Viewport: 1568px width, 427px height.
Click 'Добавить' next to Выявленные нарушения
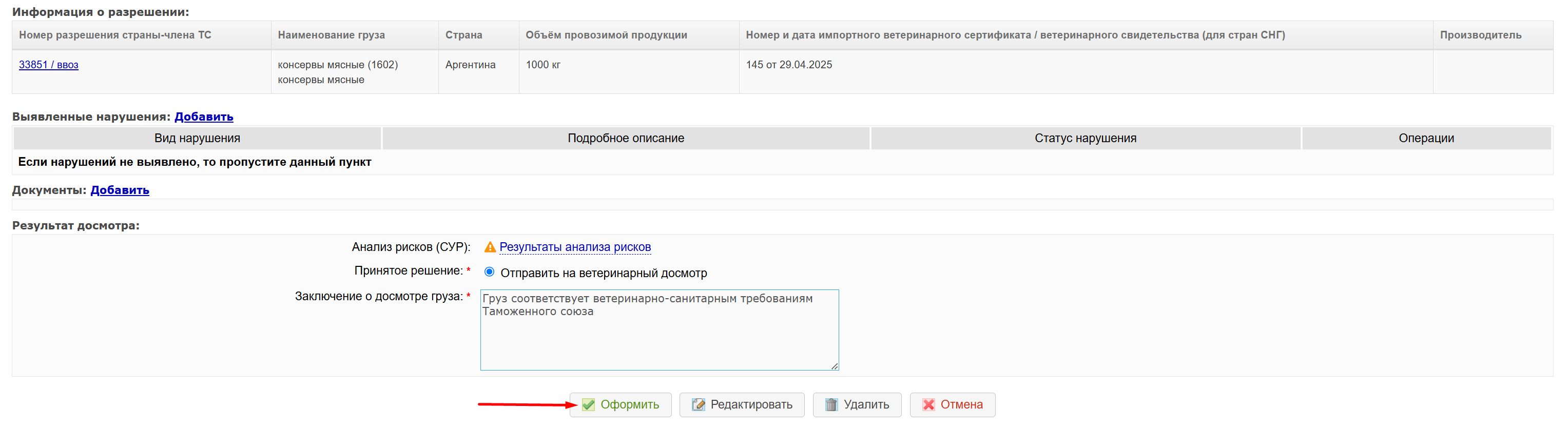pyautogui.click(x=204, y=117)
